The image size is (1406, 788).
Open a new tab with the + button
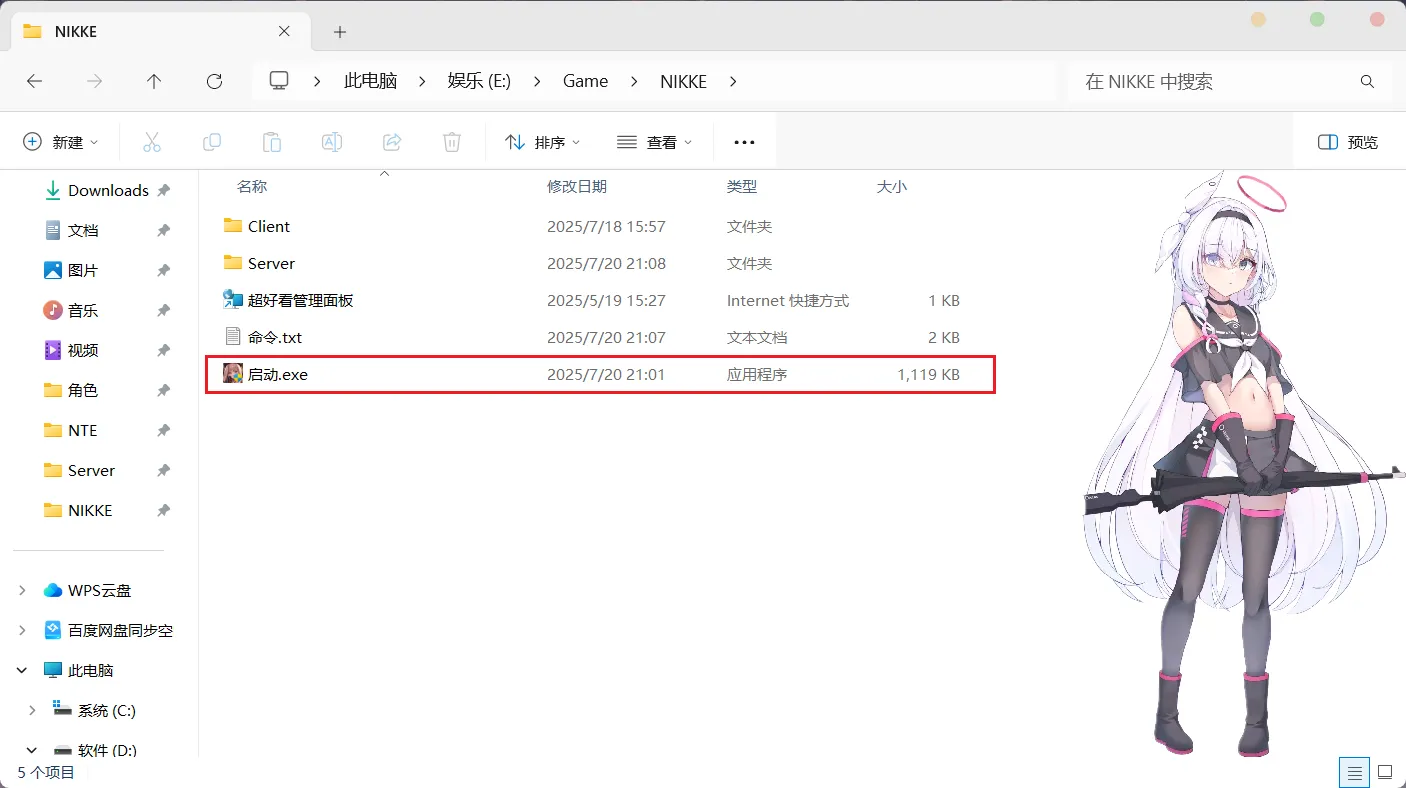coord(339,32)
